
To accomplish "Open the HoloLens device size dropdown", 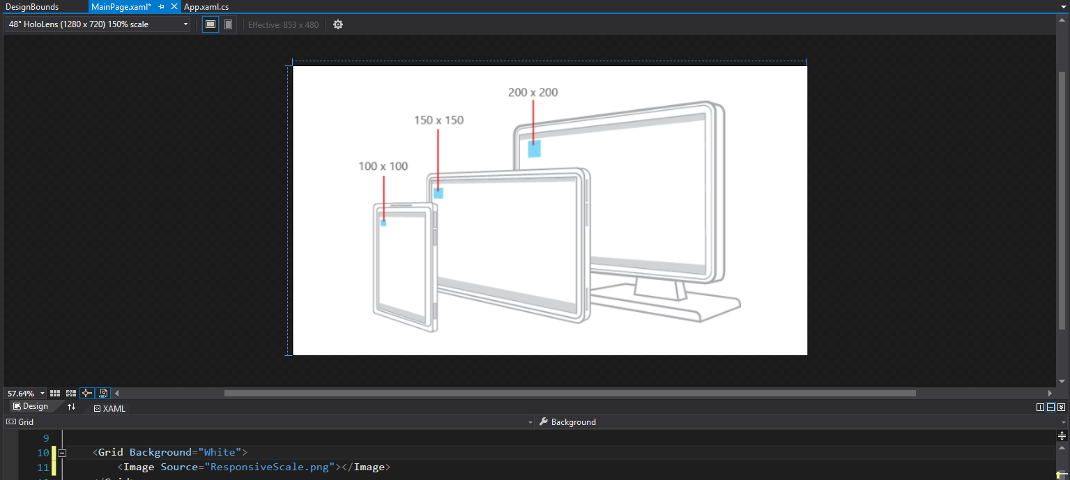I will coord(98,24).
